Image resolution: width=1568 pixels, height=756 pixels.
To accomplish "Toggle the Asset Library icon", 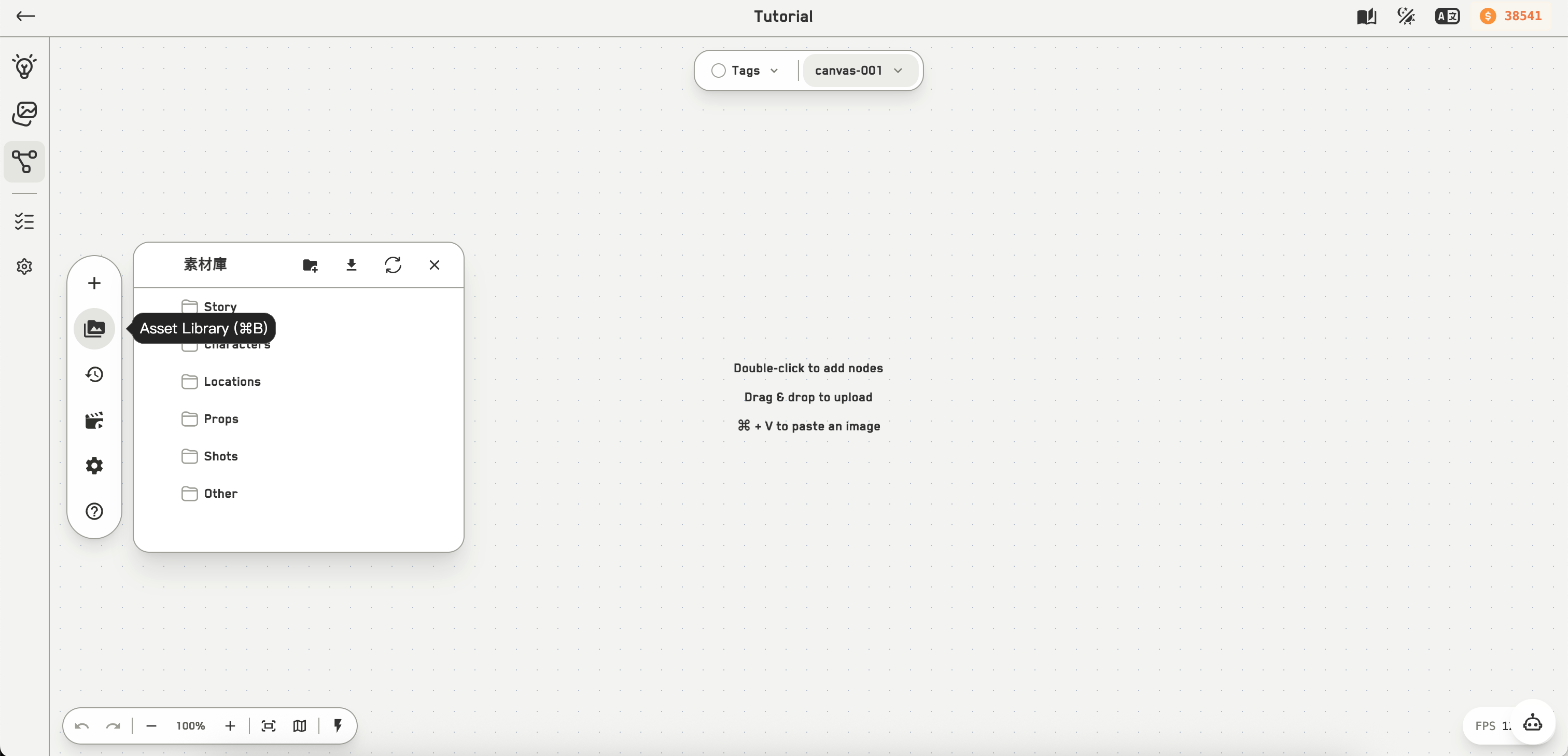I will click(94, 329).
